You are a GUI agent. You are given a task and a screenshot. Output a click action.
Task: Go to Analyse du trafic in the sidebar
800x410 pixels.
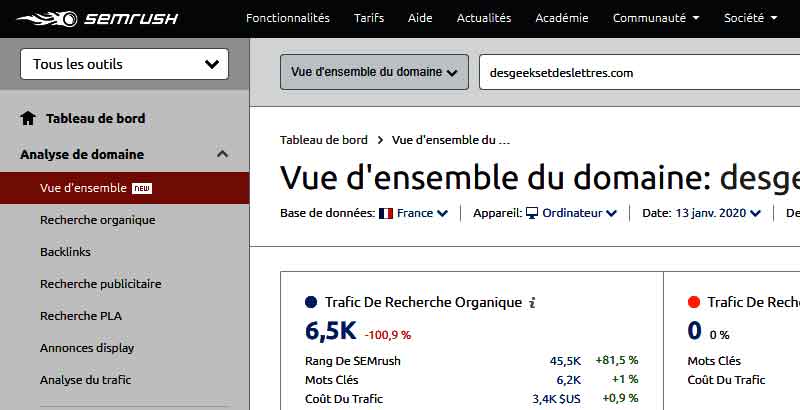click(86, 380)
